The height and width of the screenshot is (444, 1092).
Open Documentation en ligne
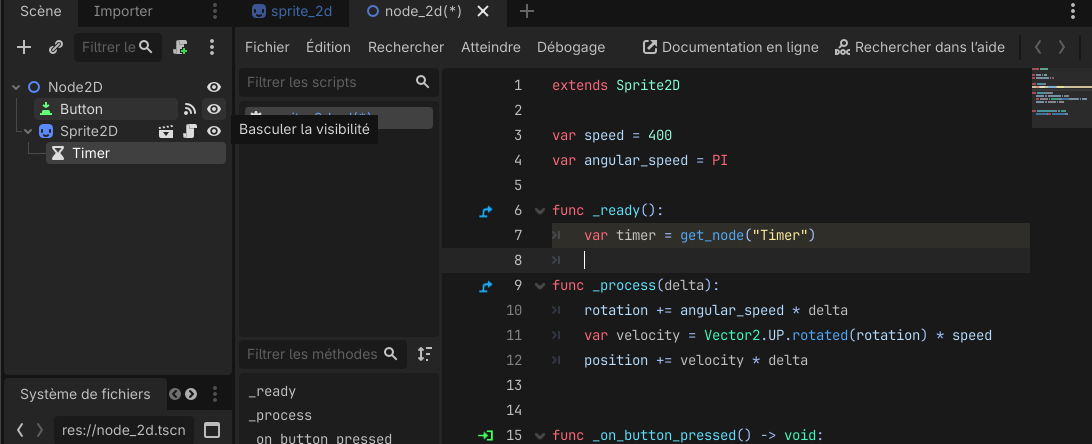click(730, 47)
